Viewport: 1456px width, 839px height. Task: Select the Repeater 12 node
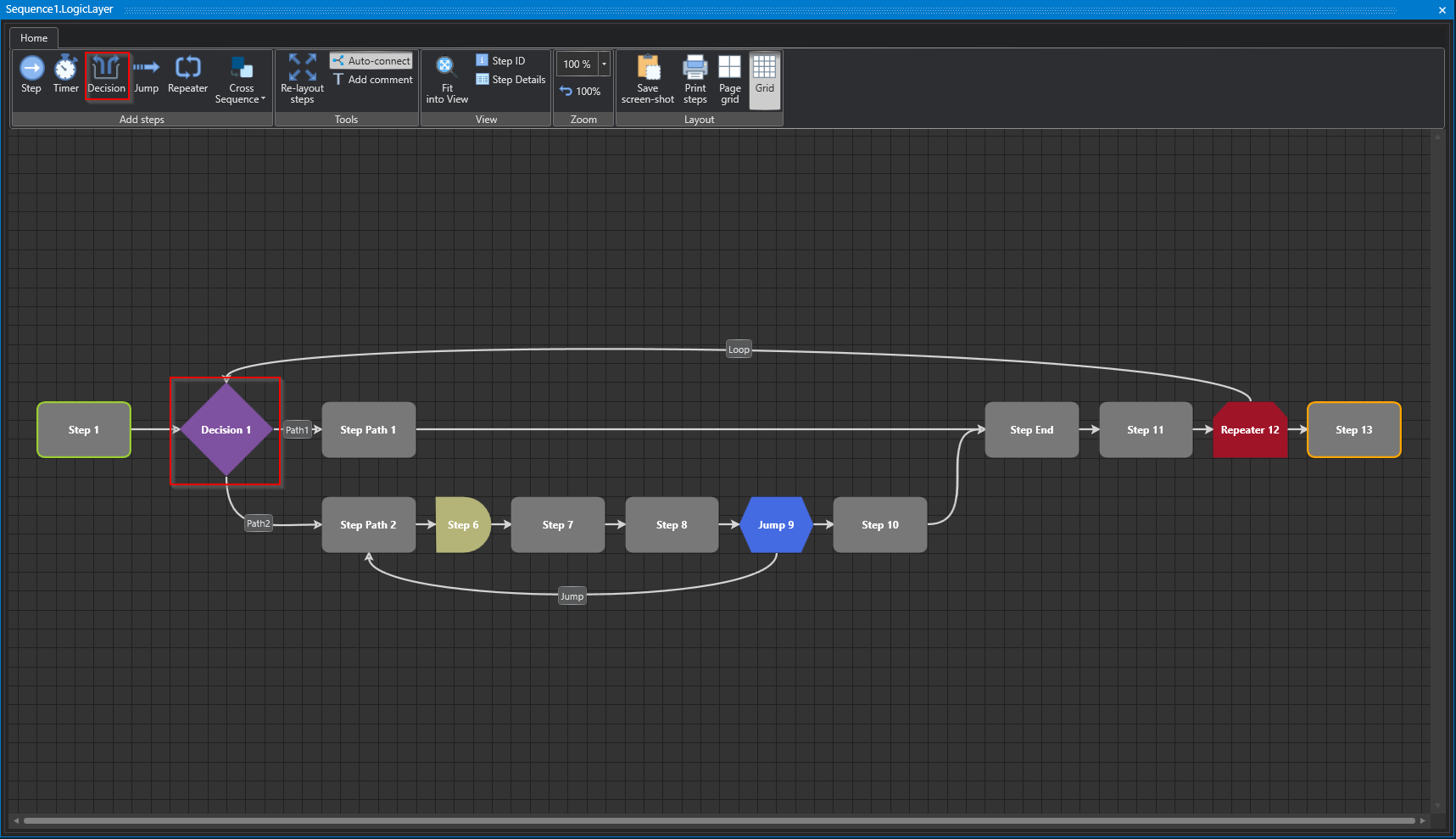(1250, 430)
